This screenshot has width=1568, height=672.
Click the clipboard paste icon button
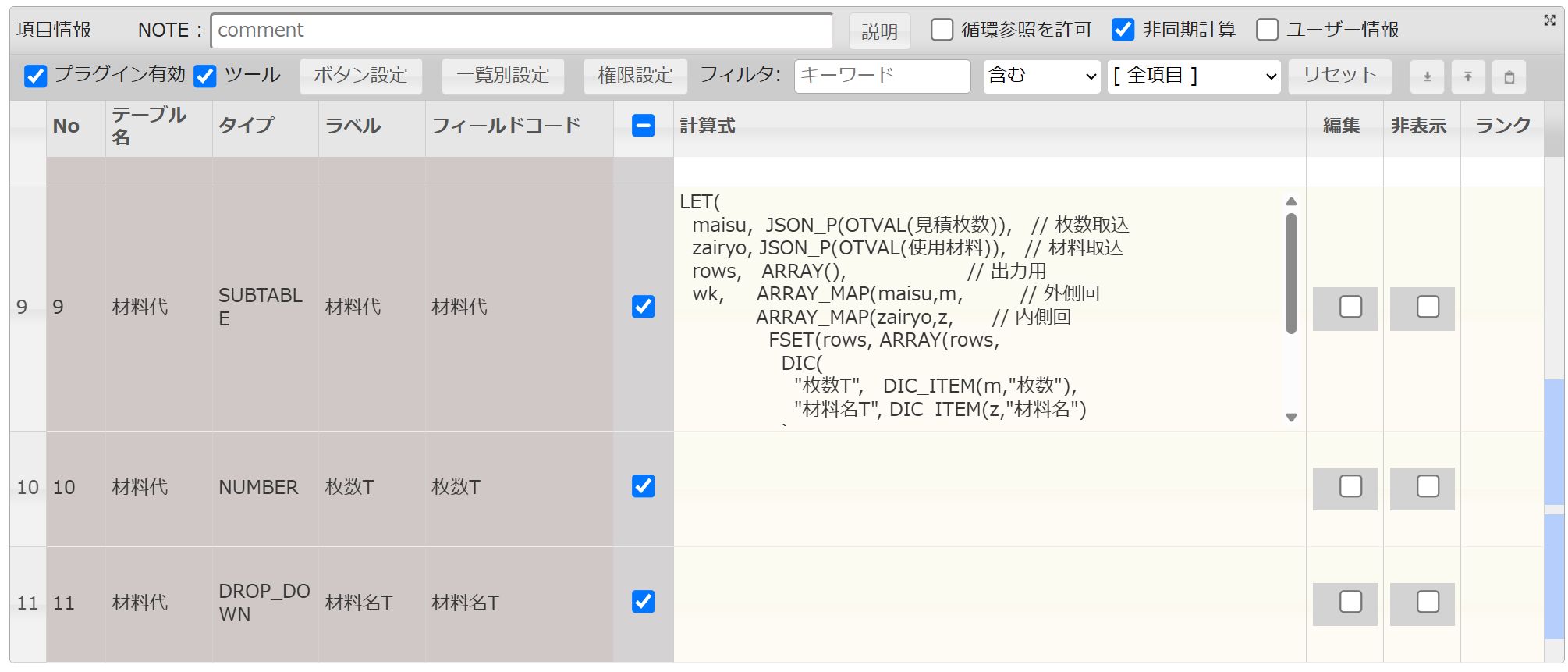click(1509, 76)
